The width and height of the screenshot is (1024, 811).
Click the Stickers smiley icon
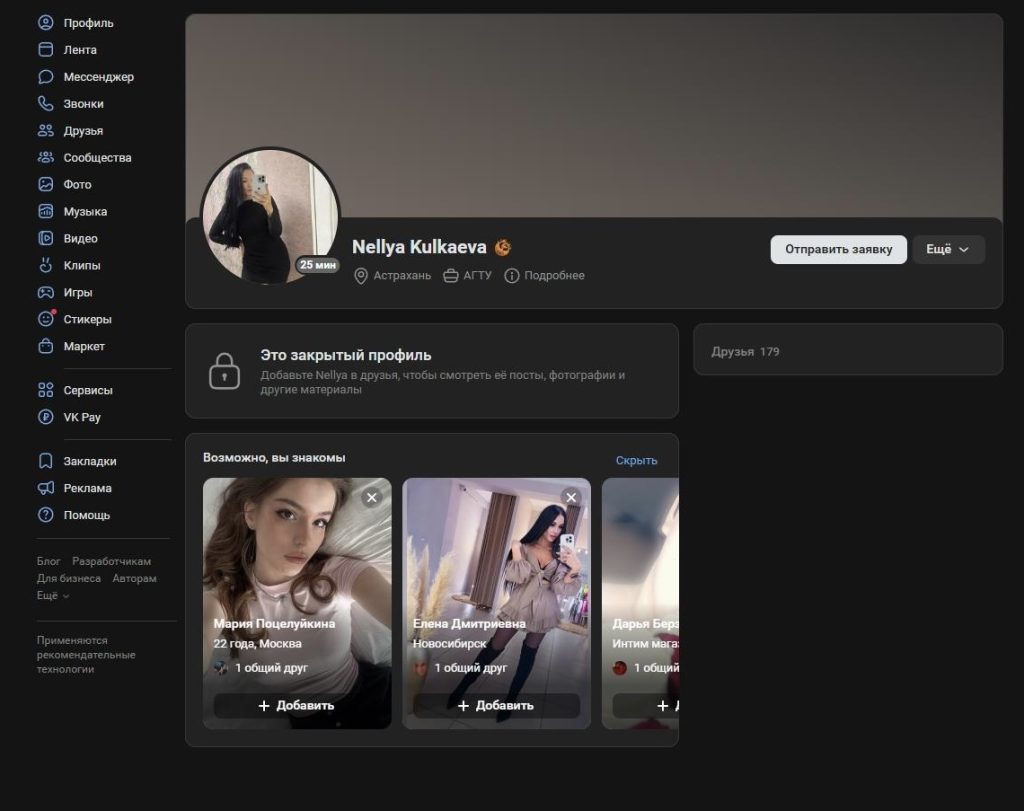coord(45,320)
